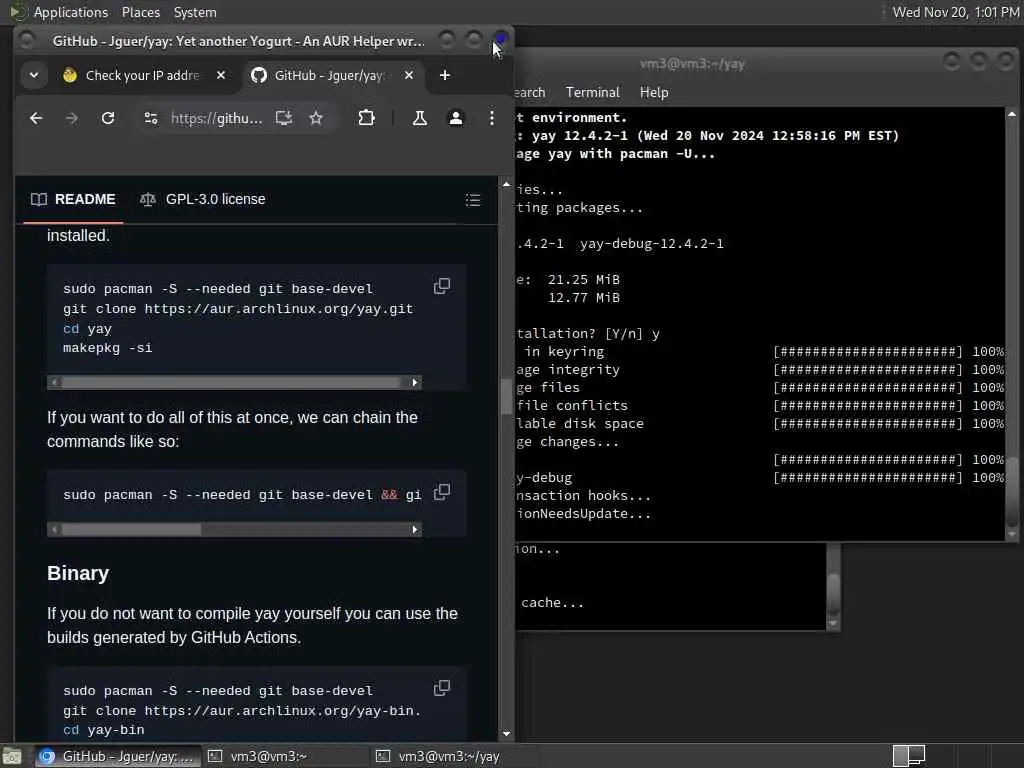This screenshot has width=1024, height=768.
Task: Open the terminal's partially hidden Search menu
Action: [530, 92]
